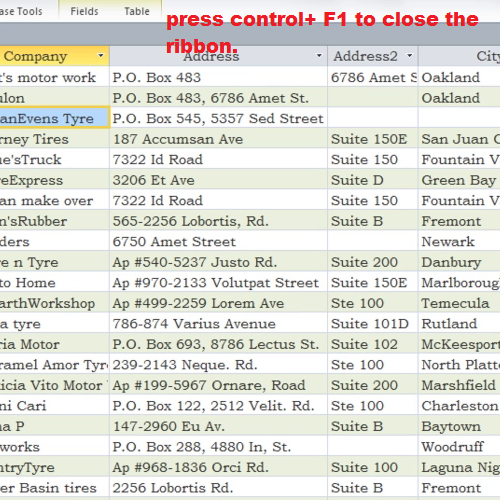Select the '187 Accumsan Ave' address cell
This screenshot has width=500, height=500.
(x=218, y=139)
